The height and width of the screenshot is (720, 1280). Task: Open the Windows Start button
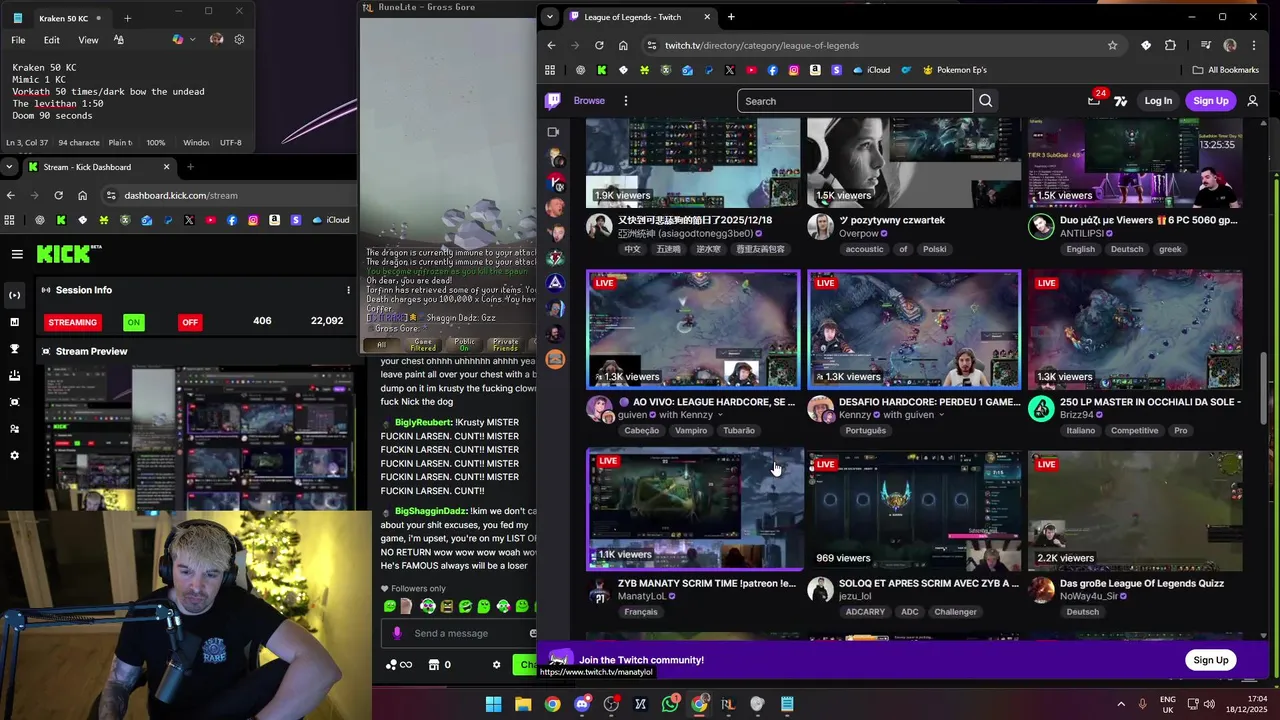pos(494,704)
